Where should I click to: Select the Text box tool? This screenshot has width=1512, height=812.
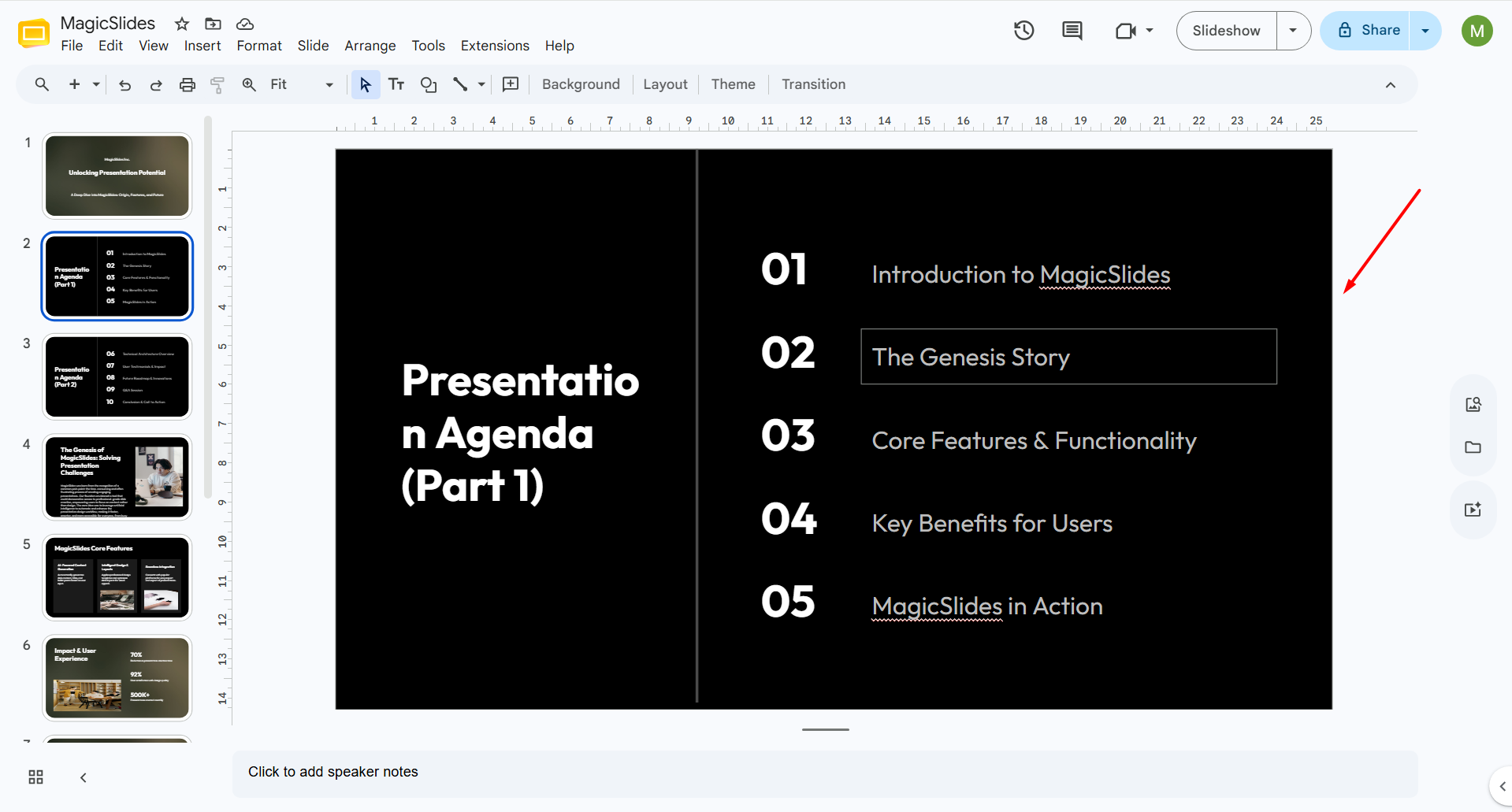pos(396,84)
